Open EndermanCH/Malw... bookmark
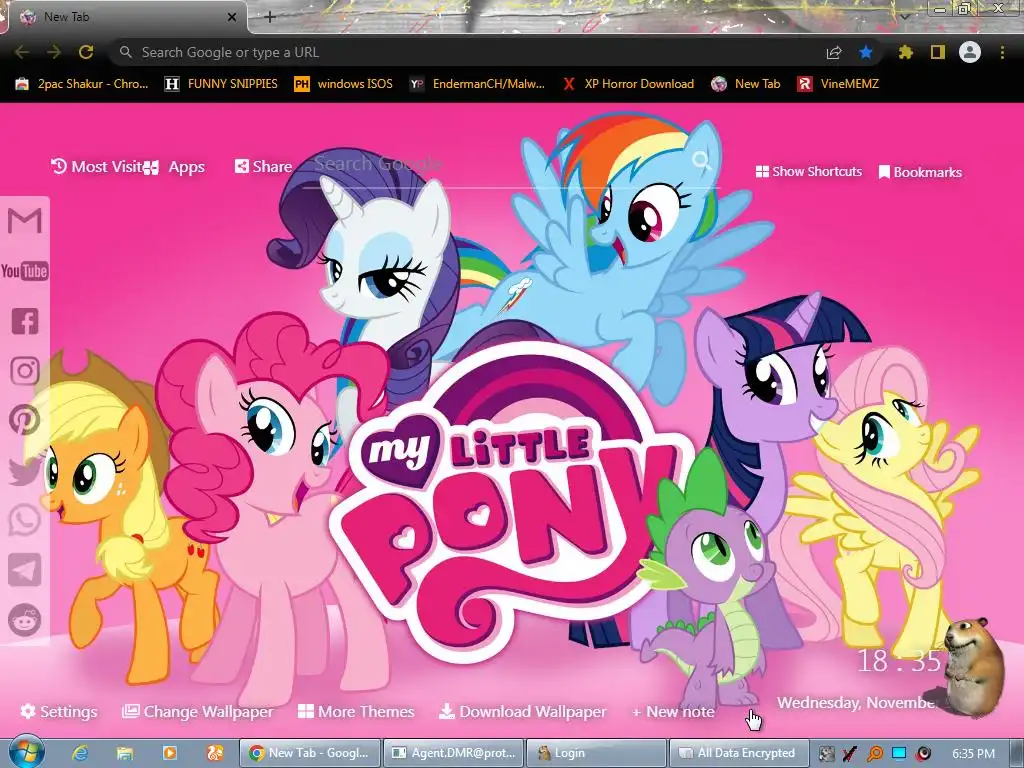Image resolution: width=1024 pixels, height=768 pixels. coord(477,84)
